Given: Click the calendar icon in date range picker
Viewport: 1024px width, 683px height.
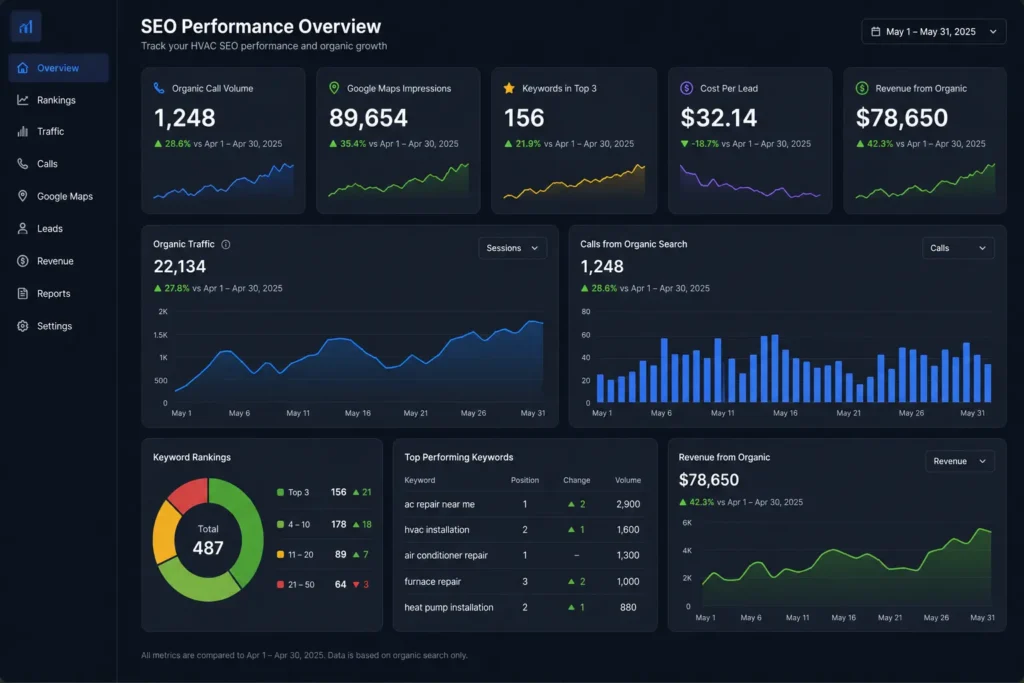Looking at the screenshot, I should click(x=876, y=32).
